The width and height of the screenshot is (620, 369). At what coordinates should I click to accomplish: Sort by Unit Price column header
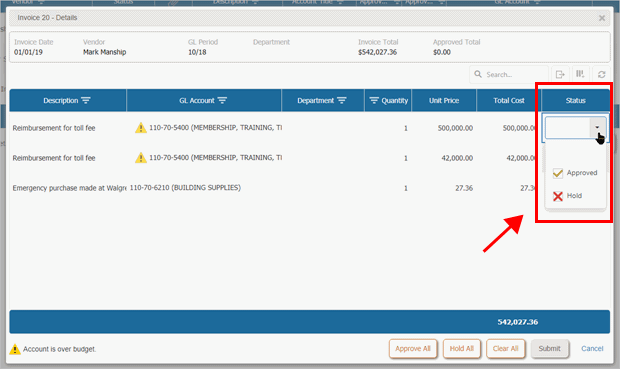444,100
